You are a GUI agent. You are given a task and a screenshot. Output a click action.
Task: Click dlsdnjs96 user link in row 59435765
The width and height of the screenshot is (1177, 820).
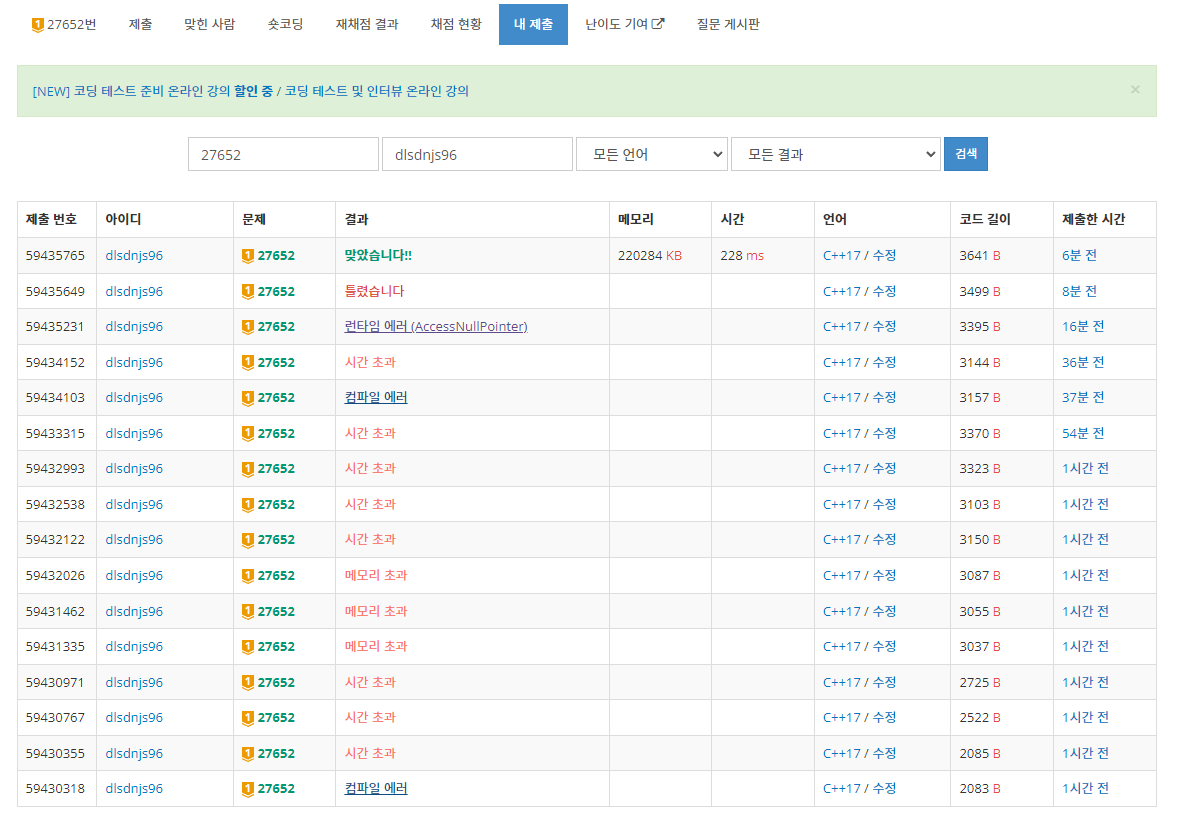pyautogui.click(x=134, y=255)
